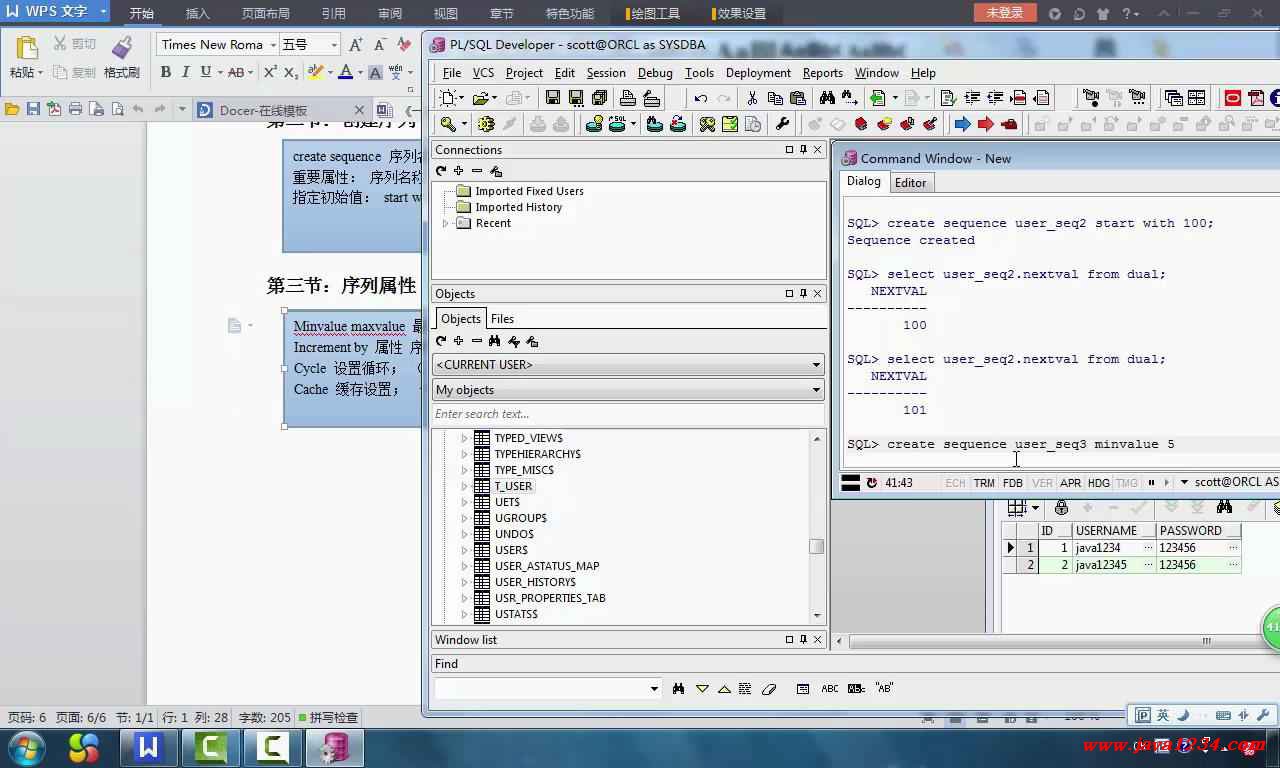The image size is (1280, 768).
Task: Open the WPS Writer taskbar button
Action: 149,748
